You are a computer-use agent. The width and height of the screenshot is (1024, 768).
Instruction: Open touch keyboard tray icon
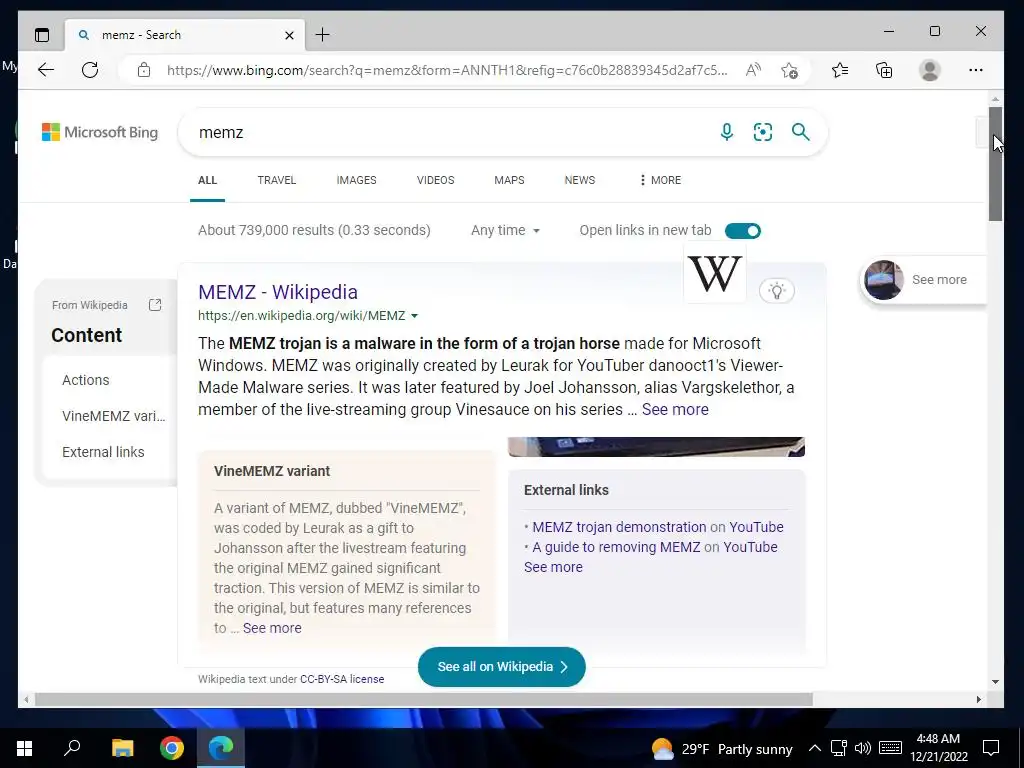click(x=890, y=748)
